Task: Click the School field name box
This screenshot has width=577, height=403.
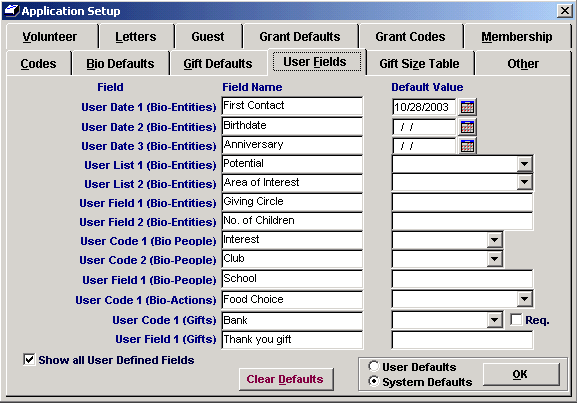Action: 292,279
